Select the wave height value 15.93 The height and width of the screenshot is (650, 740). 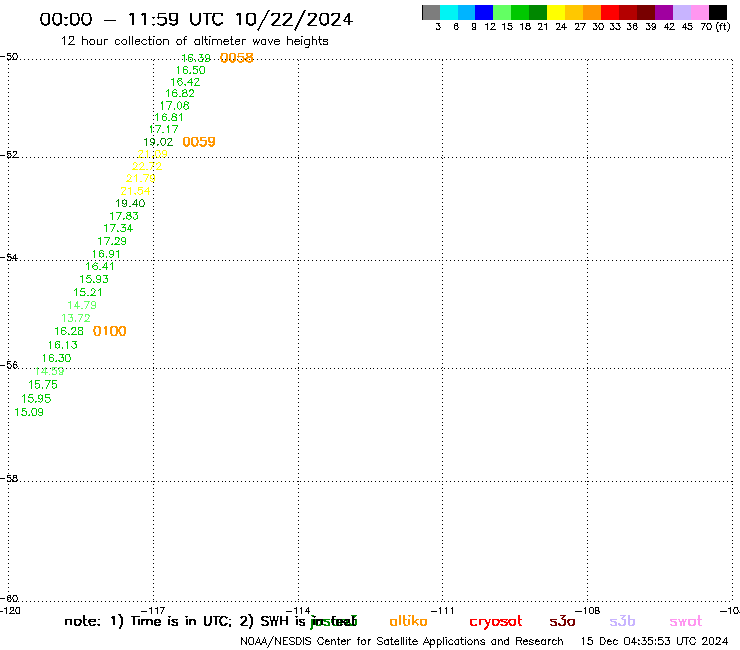coord(94,279)
